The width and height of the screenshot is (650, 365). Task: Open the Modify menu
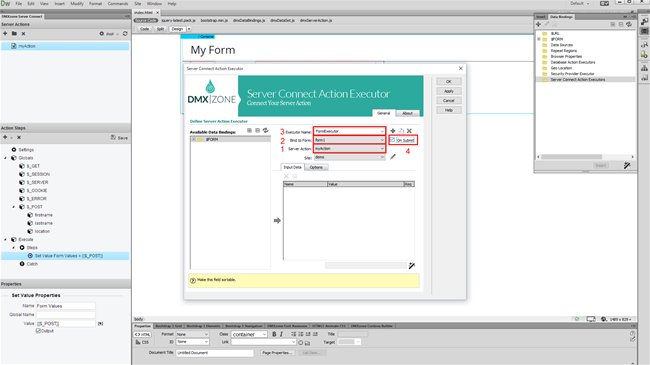77,3
